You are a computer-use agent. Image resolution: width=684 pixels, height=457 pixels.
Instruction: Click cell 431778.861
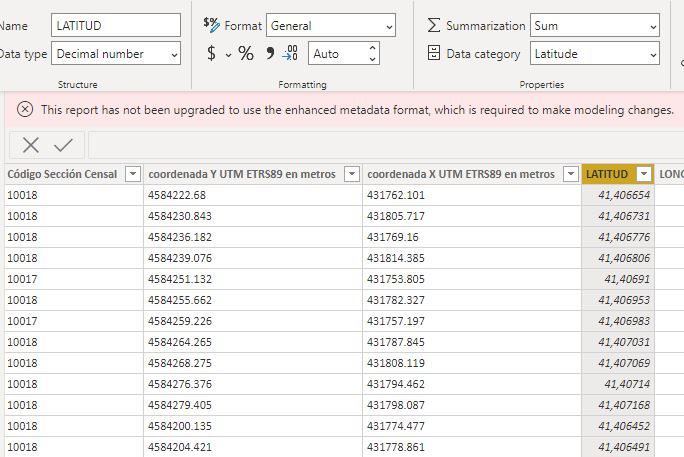point(472,447)
